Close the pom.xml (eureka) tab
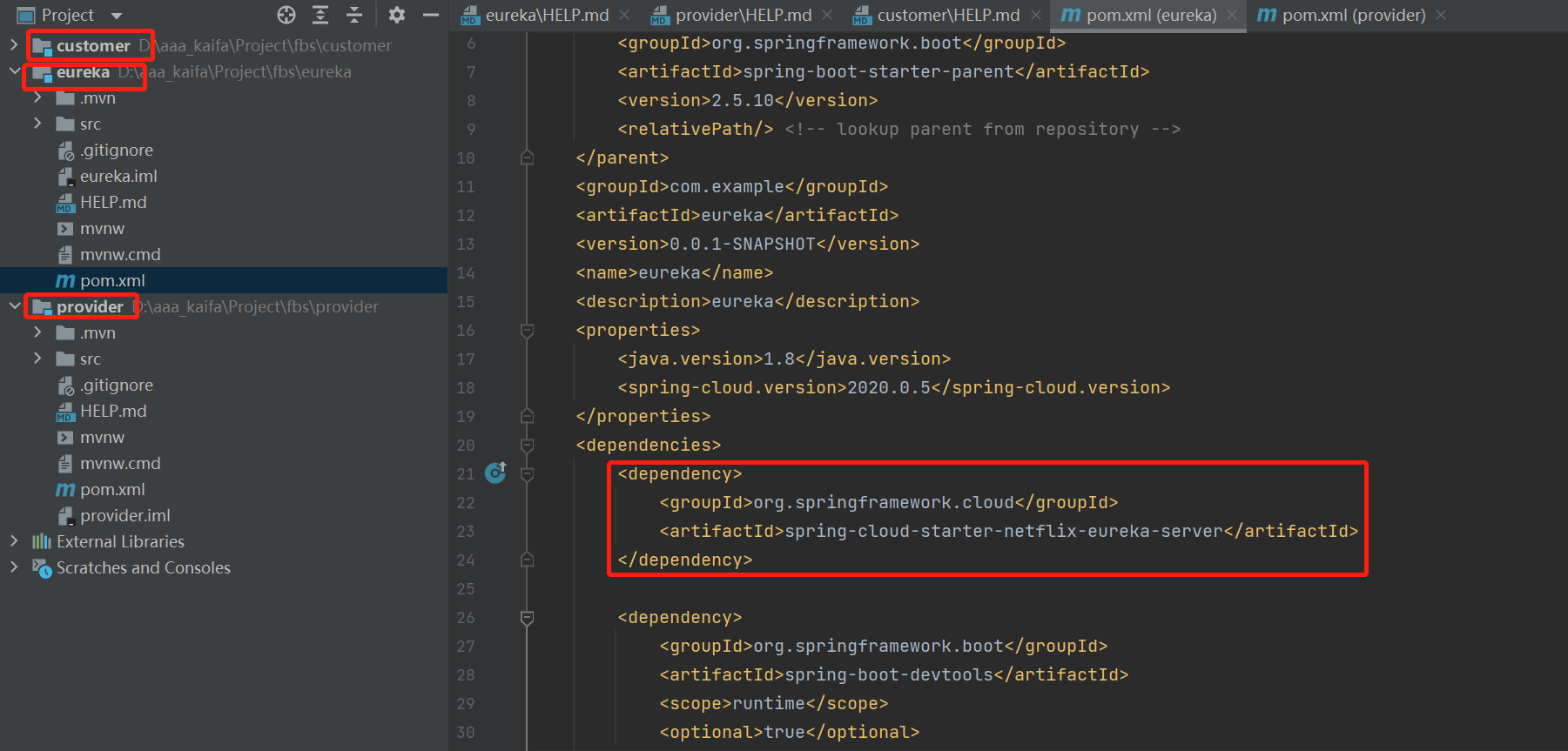Image resolution: width=1568 pixels, height=751 pixels. click(1232, 15)
